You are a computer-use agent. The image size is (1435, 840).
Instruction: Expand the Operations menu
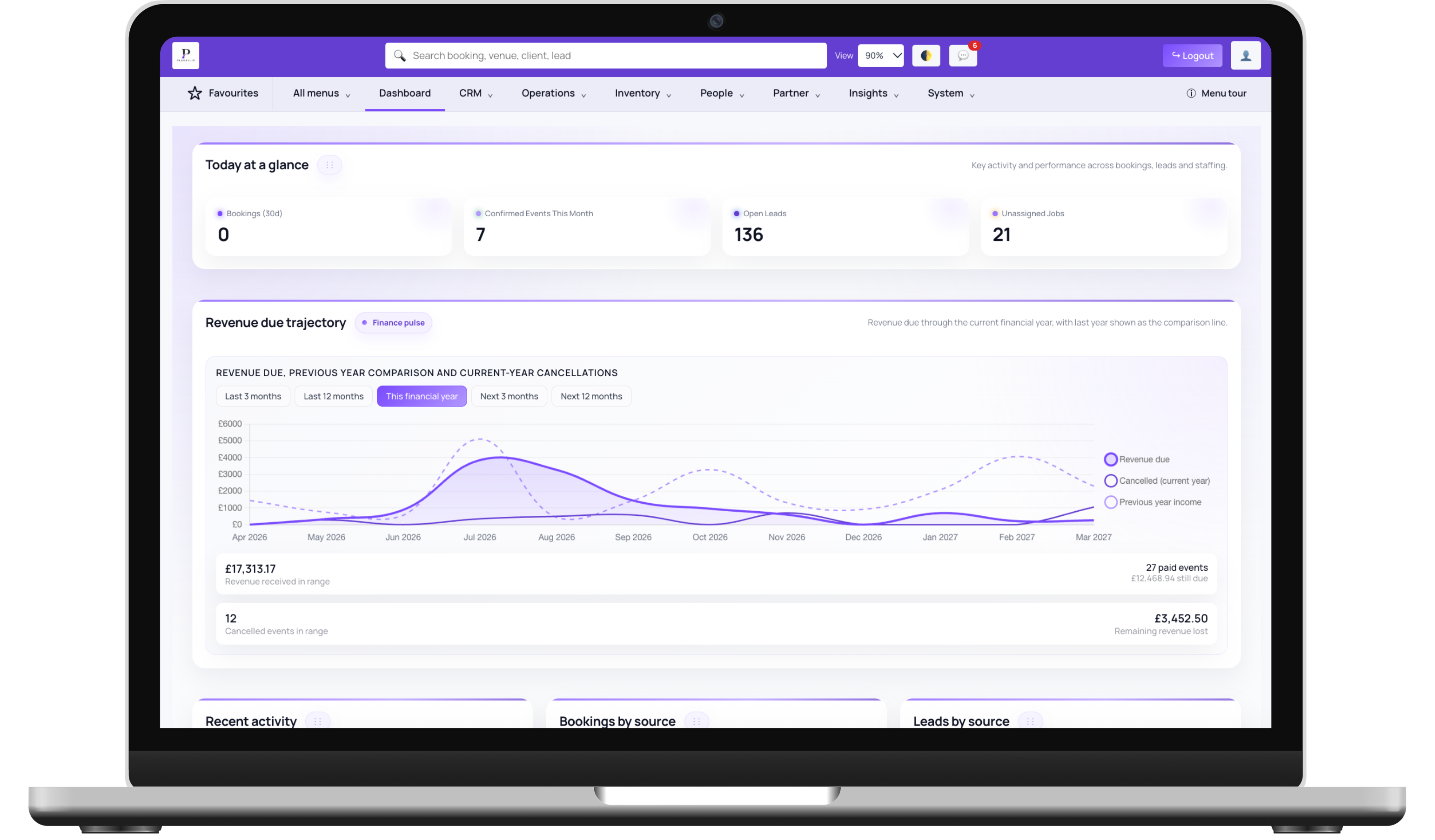coord(554,93)
